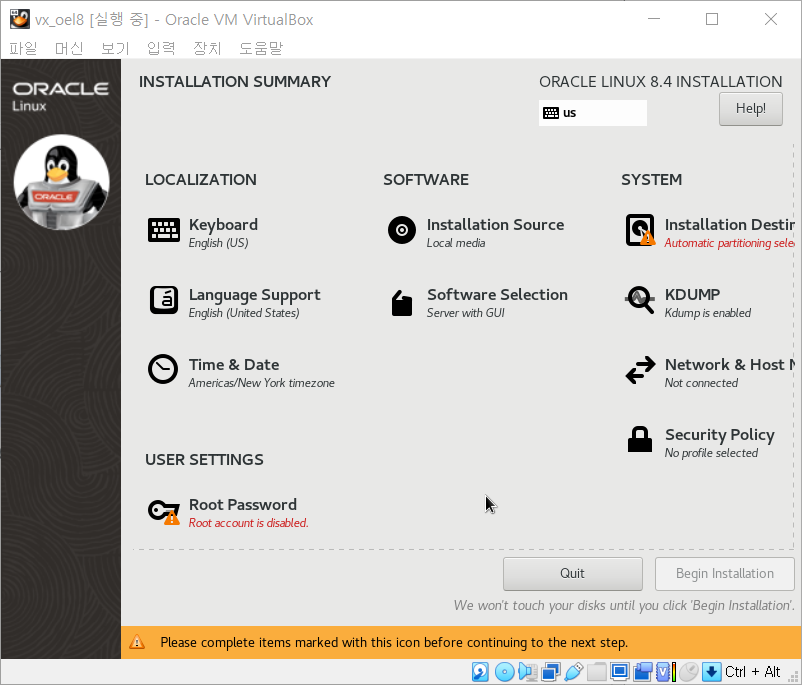The image size is (802, 685).
Task: Click 'Server with GUI' text
Action: point(465,313)
